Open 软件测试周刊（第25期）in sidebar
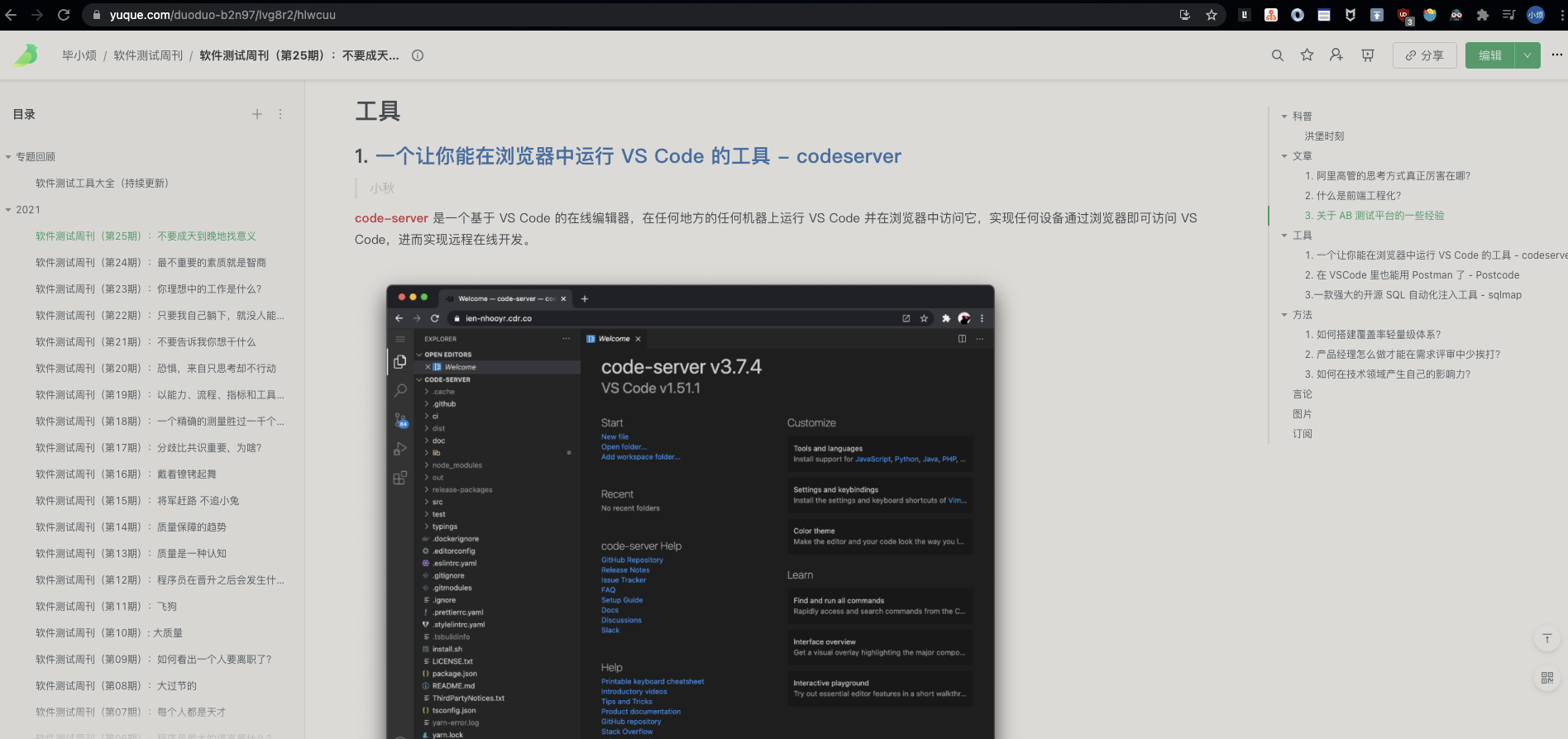This screenshot has height=739, width=1568. tap(146, 236)
